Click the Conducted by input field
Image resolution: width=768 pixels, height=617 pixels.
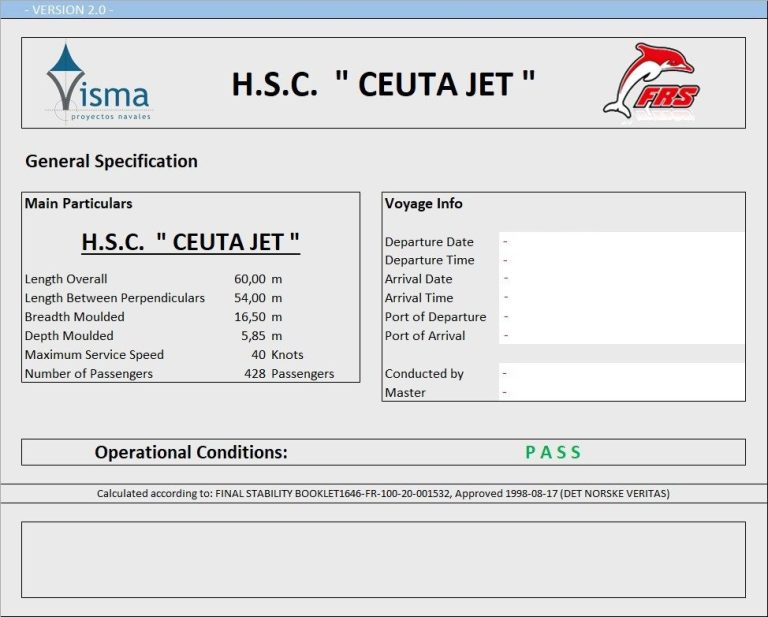point(622,373)
